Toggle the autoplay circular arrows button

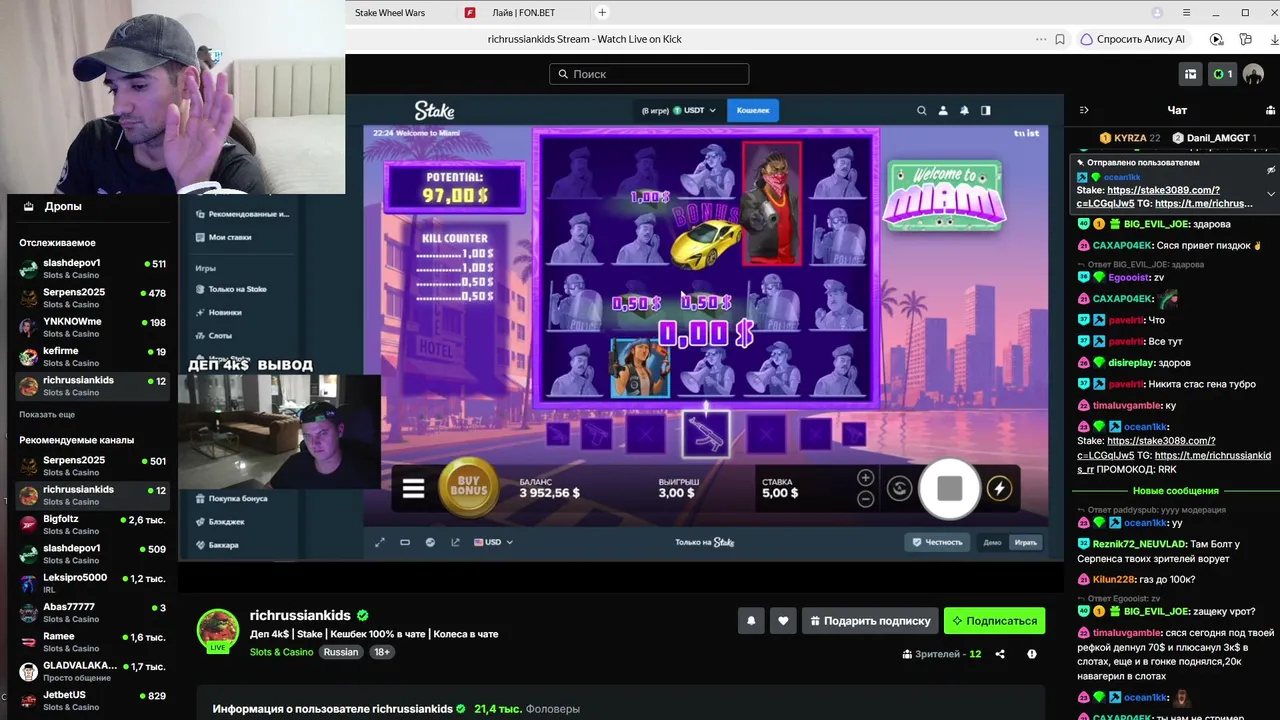pos(899,488)
